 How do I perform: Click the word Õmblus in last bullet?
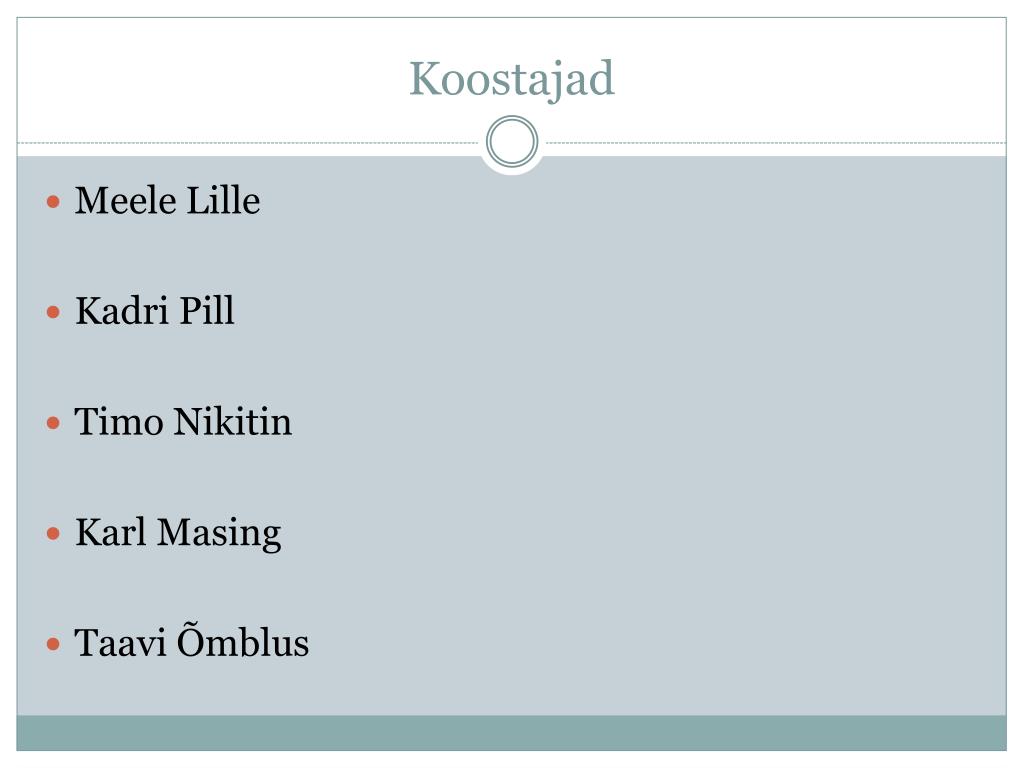pos(243,641)
